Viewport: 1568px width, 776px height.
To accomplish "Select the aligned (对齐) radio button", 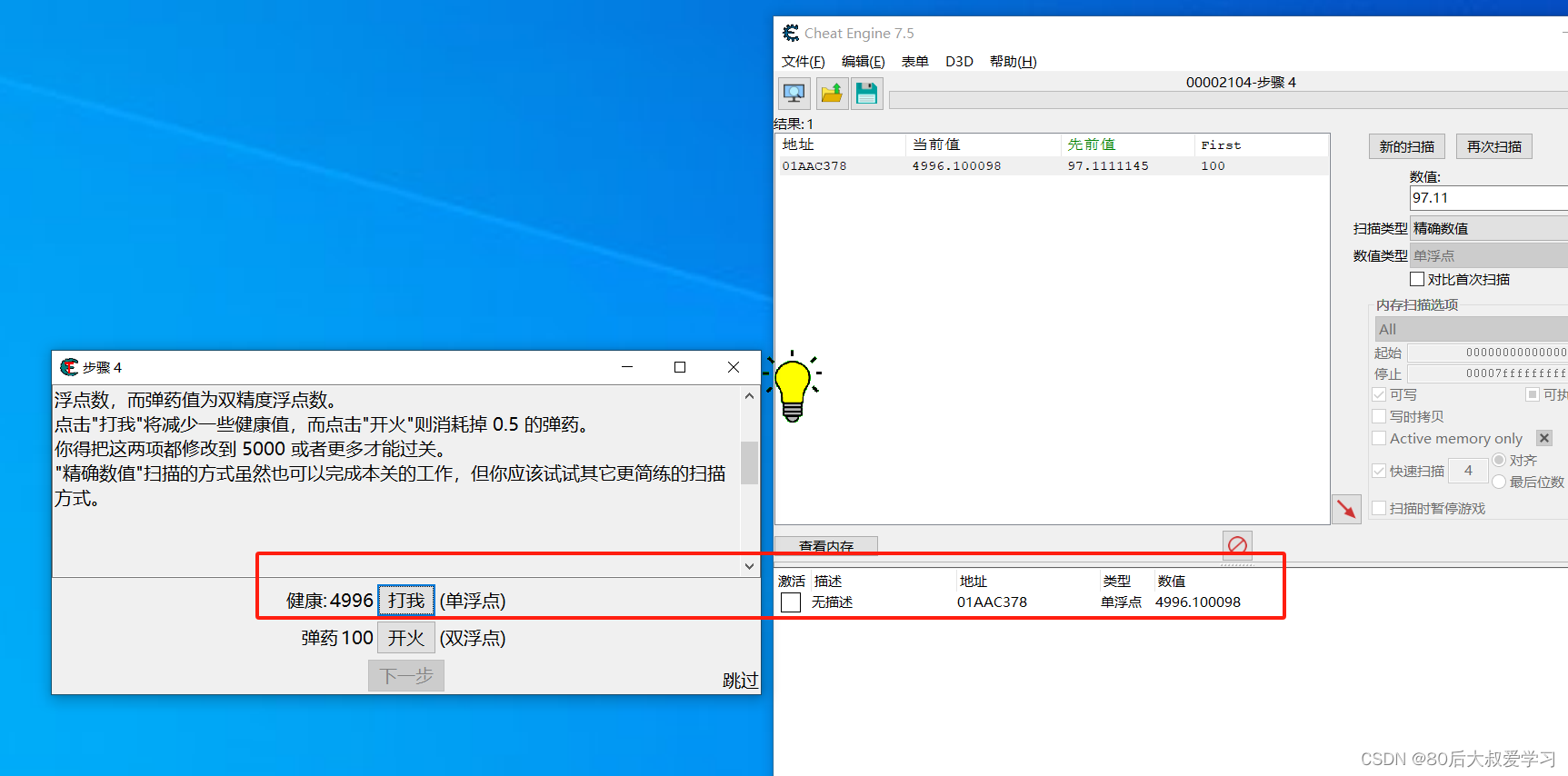I will (x=1499, y=460).
